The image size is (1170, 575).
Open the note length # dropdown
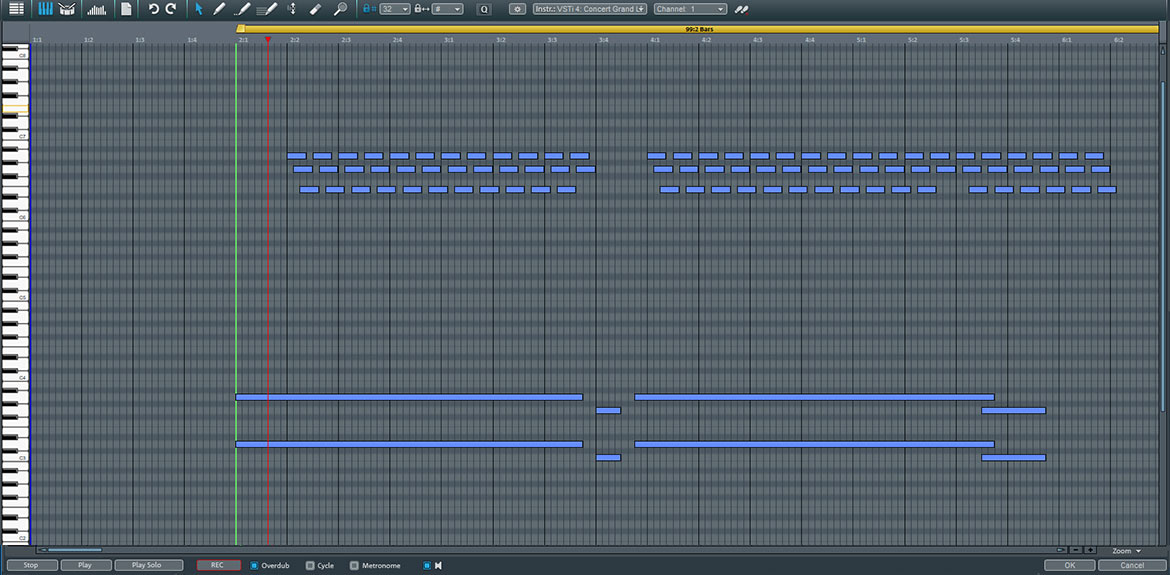click(447, 9)
